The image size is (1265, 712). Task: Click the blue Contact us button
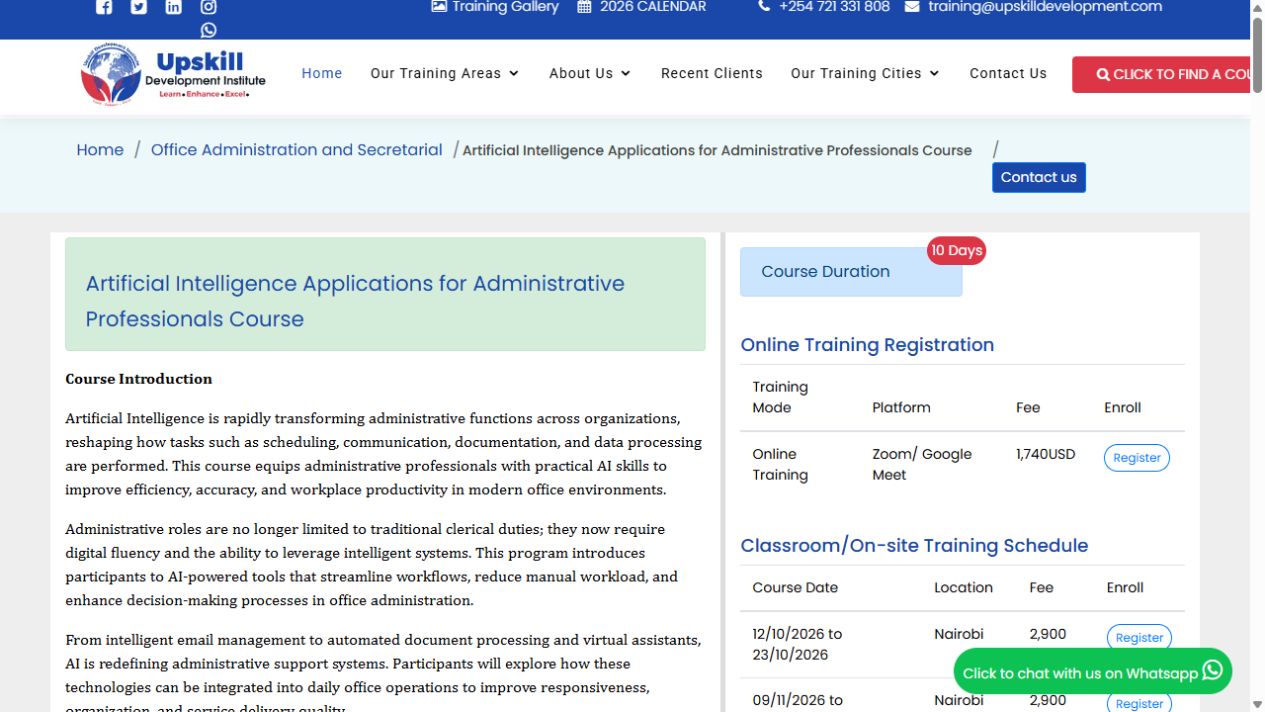click(x=1039, y=177)
